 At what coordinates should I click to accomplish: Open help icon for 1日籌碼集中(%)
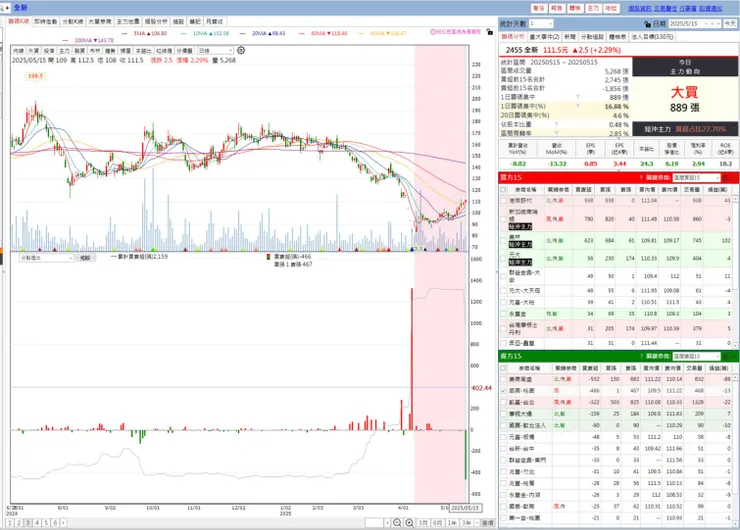[578, 106]
